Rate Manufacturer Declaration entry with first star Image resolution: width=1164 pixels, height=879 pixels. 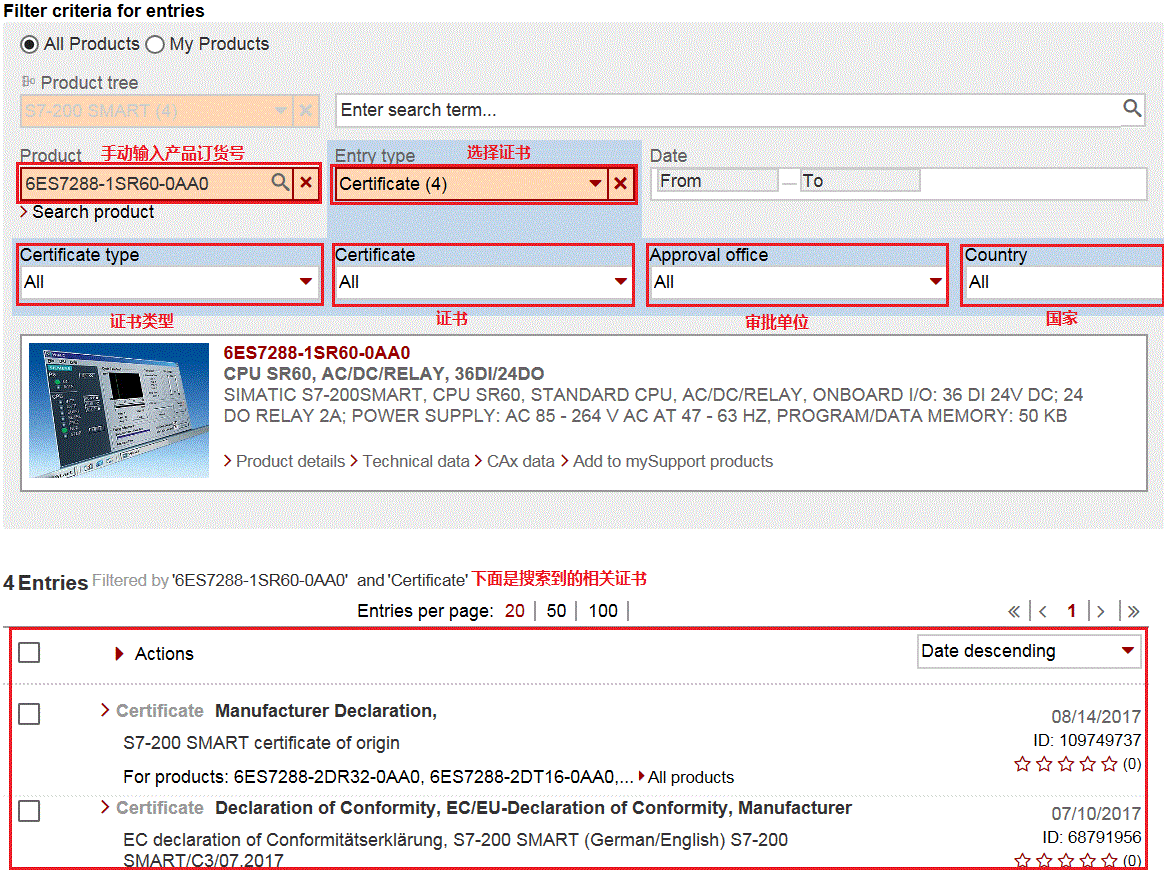1022,764
